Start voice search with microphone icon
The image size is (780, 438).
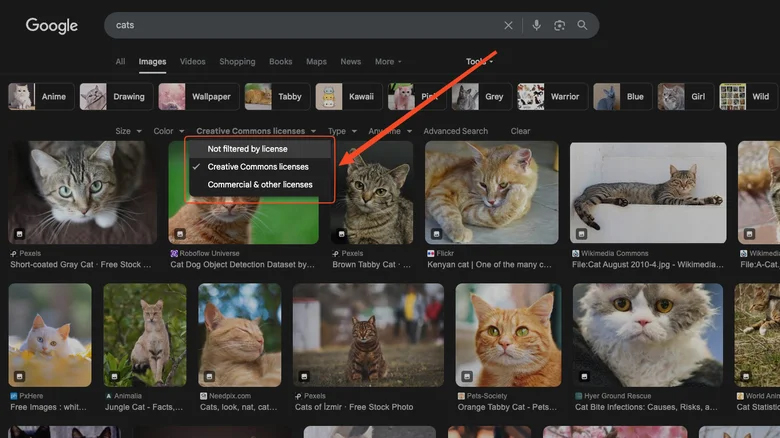tap(537, 25)
